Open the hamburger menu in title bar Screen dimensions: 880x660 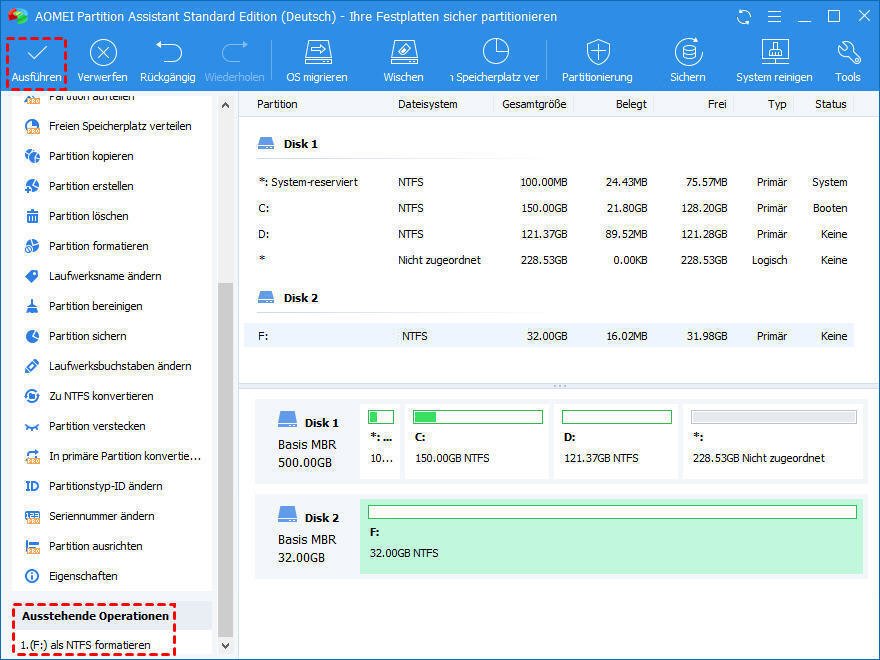pos(774,17)
